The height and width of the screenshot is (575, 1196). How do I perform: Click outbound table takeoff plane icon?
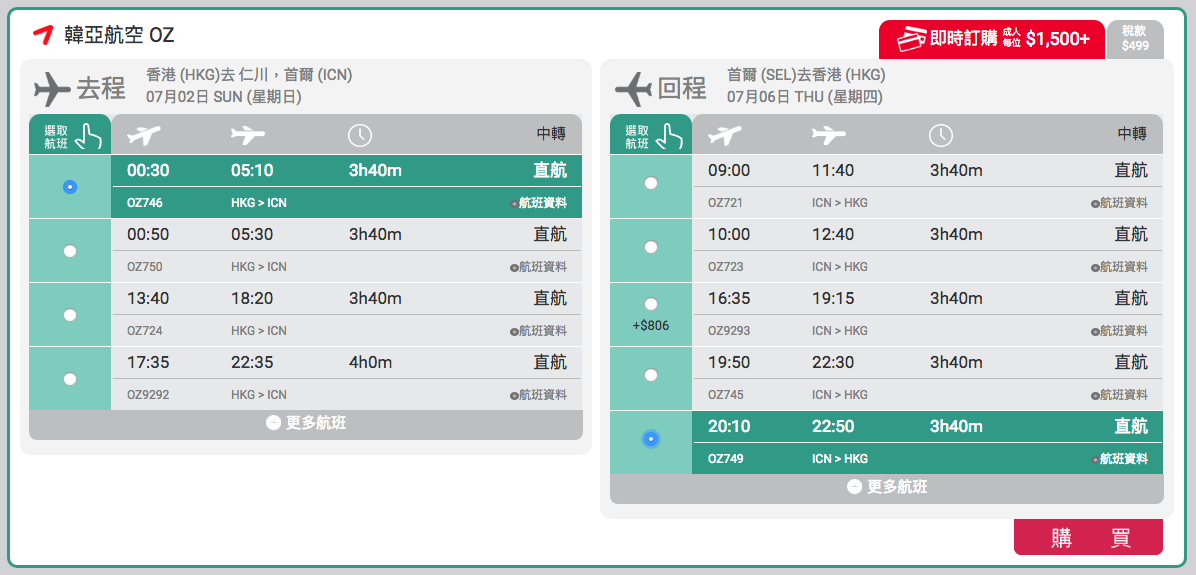(144, 135)
